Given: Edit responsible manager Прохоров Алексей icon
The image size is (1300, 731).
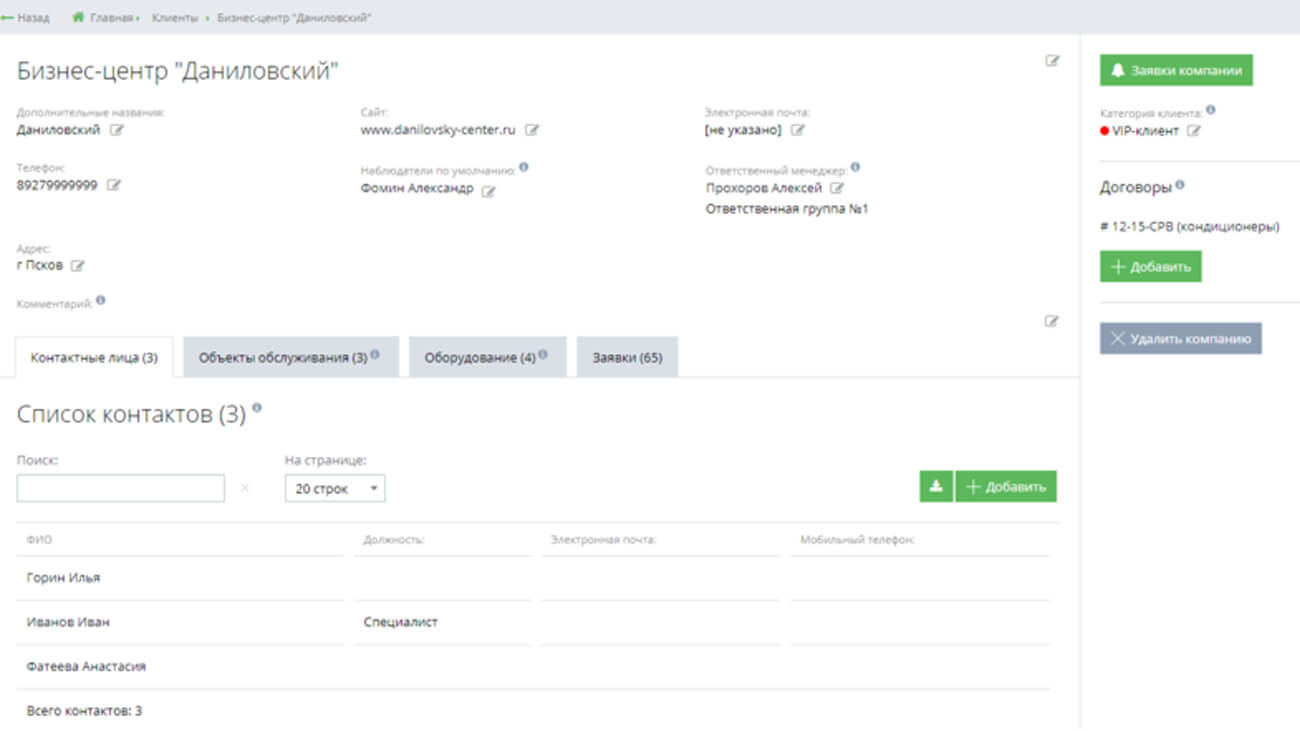Looking at the screenshot, I should [837, 188].
